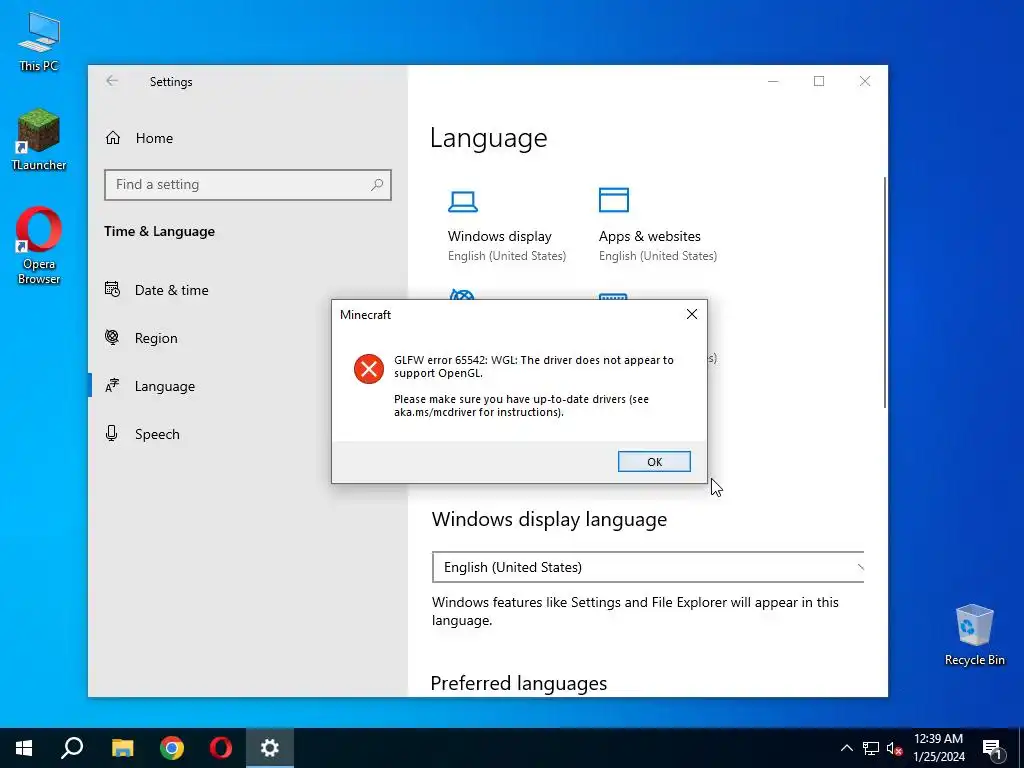Select This PC desktop icon

(39, 42)
